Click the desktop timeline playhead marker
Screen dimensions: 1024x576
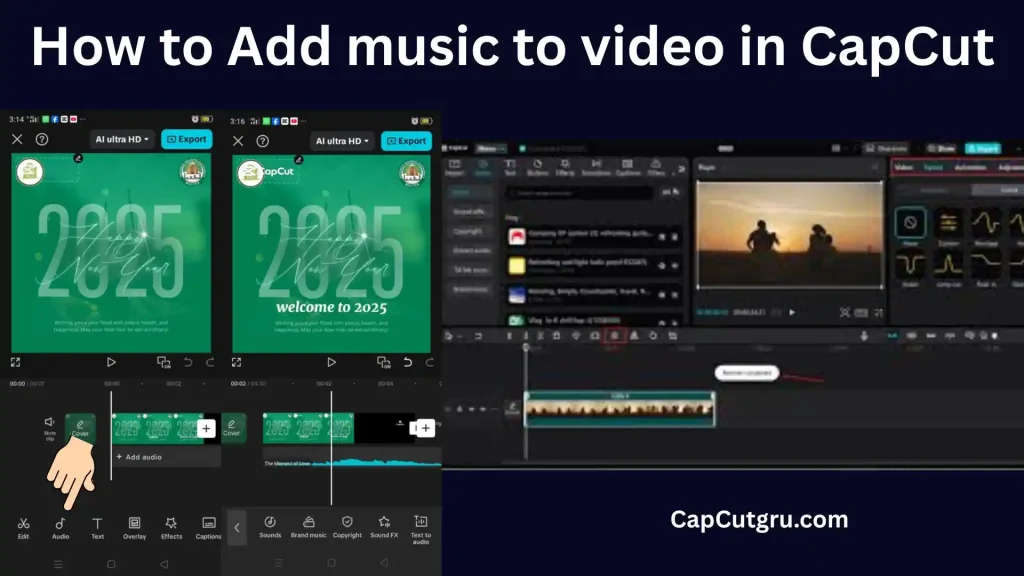point(526,348)
